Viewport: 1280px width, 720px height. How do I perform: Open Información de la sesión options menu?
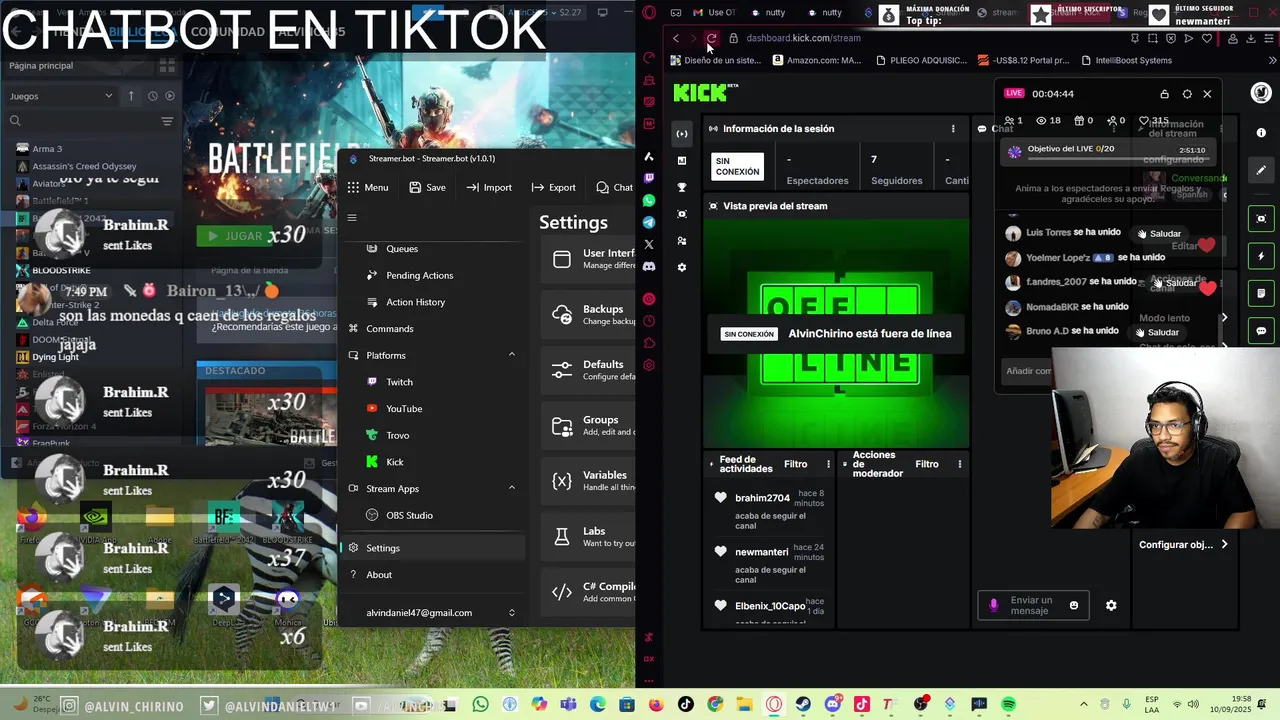(953, 129)
